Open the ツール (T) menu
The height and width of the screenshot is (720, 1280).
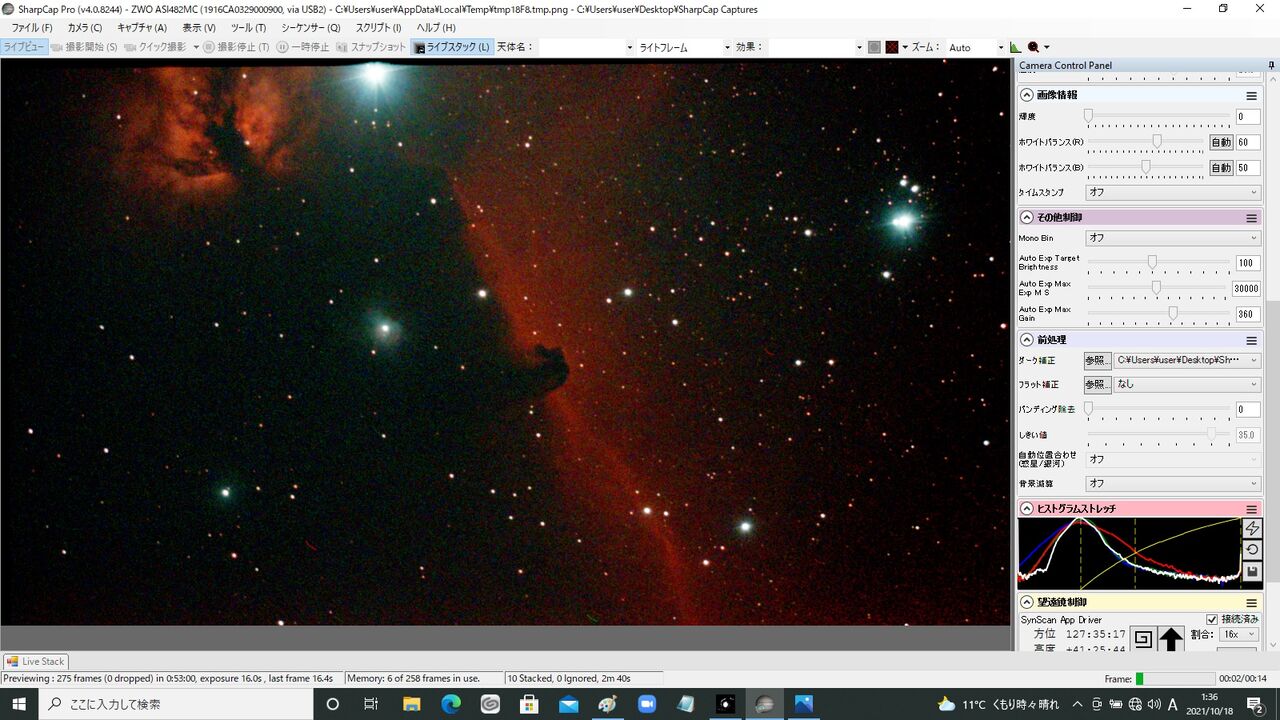coord(248,28)
